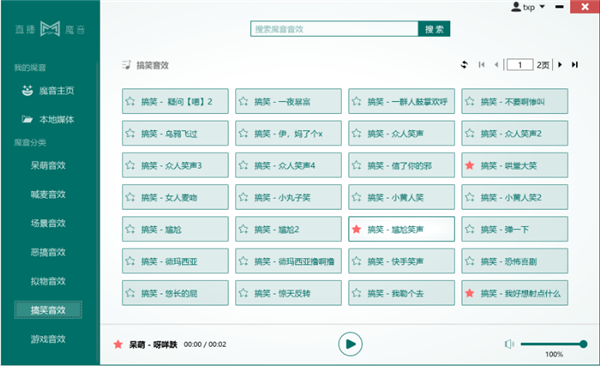Open the 恶搞音效 category
The image size is (600, 366).
click(48, 252)
